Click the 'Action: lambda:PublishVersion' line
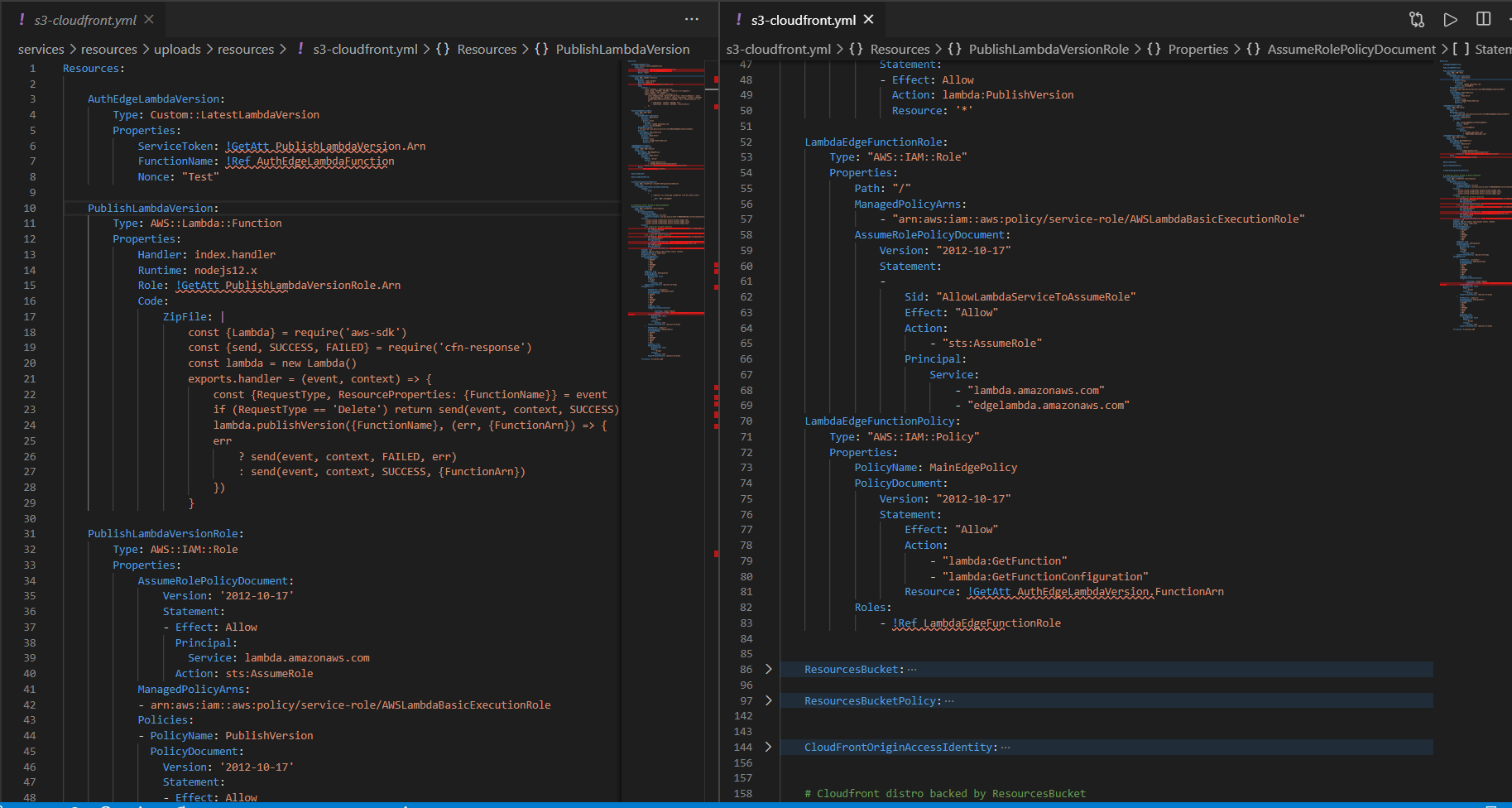This screenshot has width=1512, height=808. 982,95
